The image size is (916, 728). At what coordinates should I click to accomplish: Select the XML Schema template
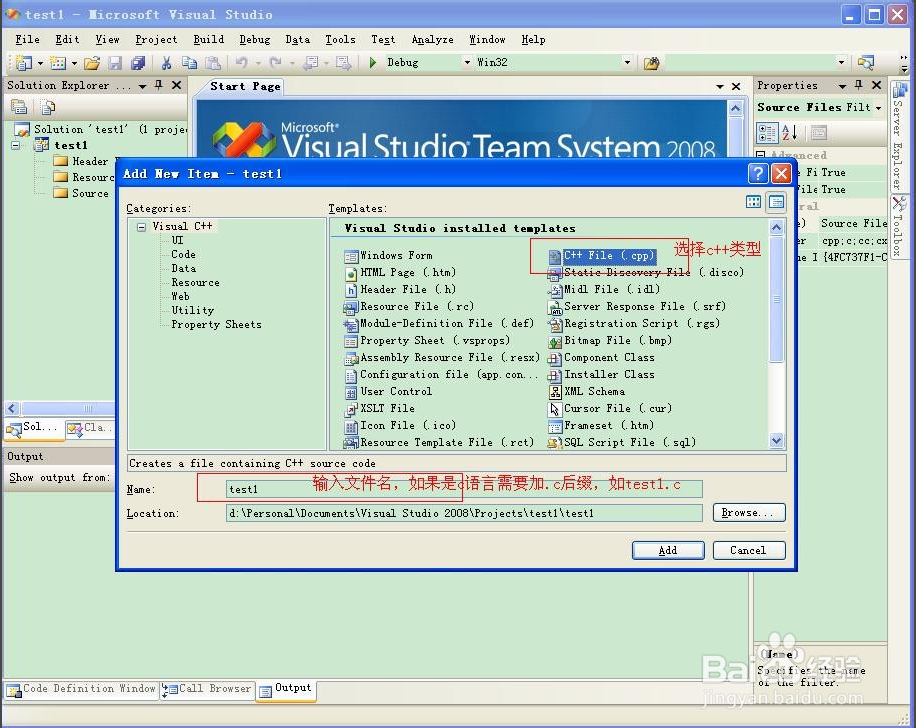pos(587,391)
